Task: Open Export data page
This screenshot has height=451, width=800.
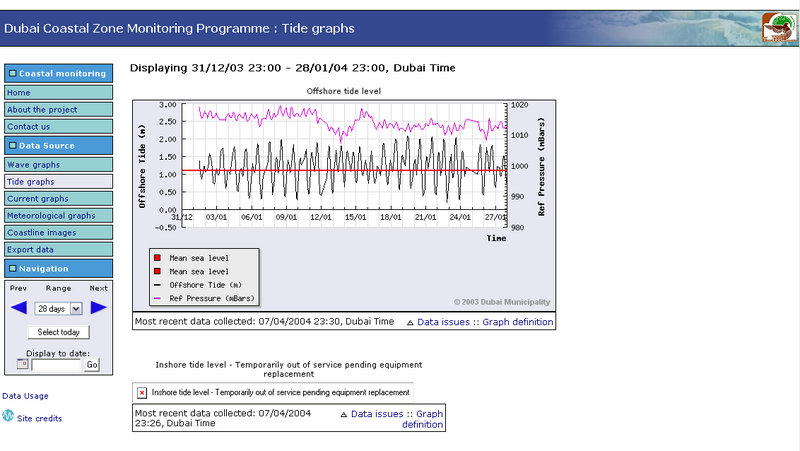Action: click(58, 249)
